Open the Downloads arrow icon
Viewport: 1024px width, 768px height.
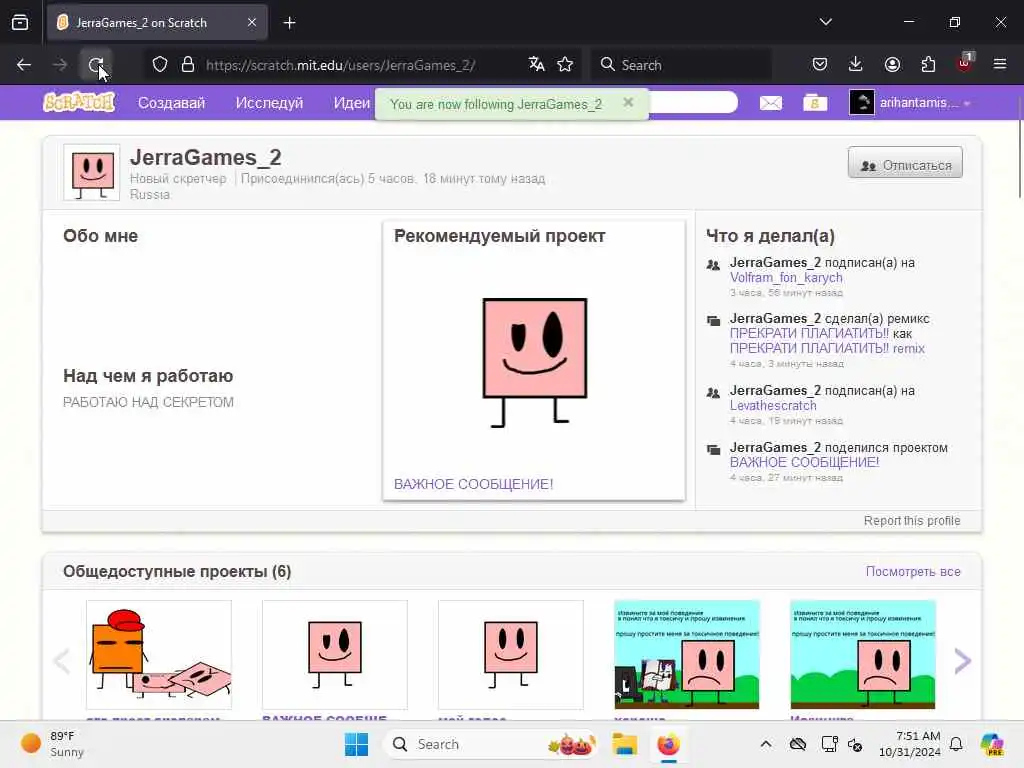tap(856, 64)
